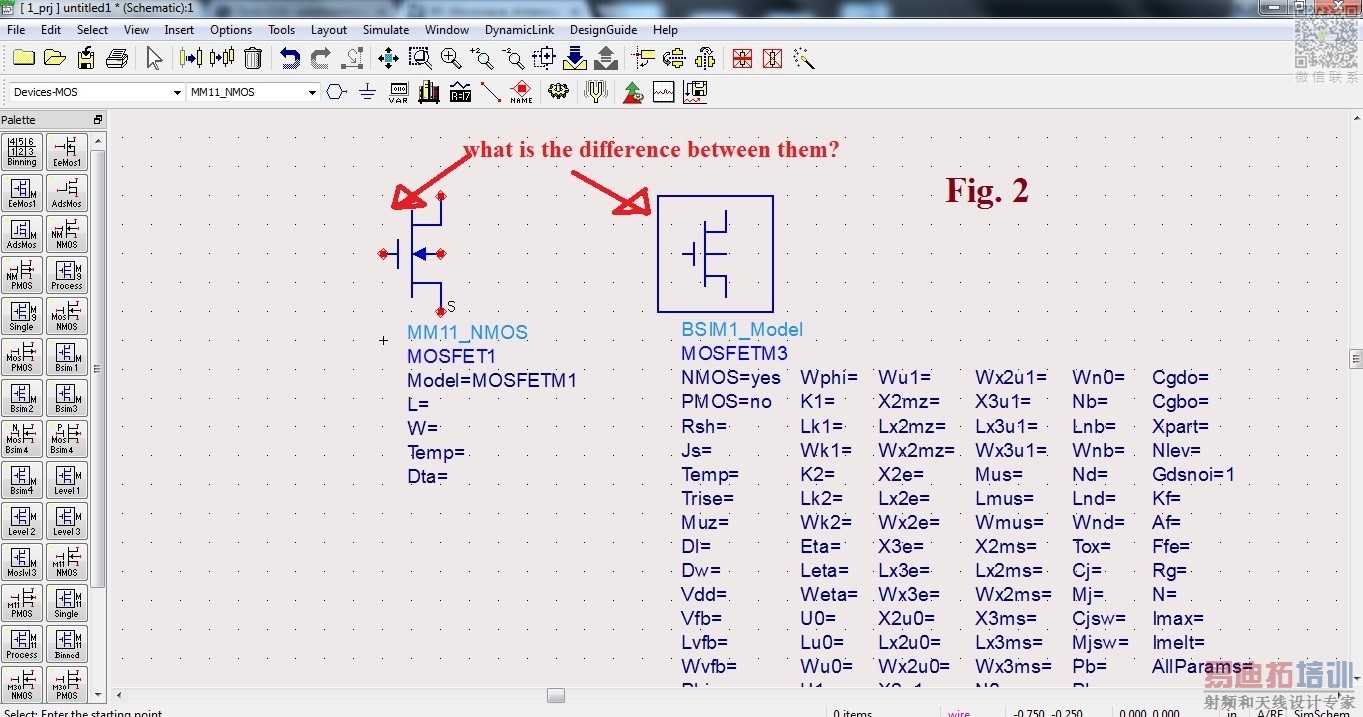1363x717 pixels.
Task: Add wire label with NAME icon
Action: [x=521, y=92]
